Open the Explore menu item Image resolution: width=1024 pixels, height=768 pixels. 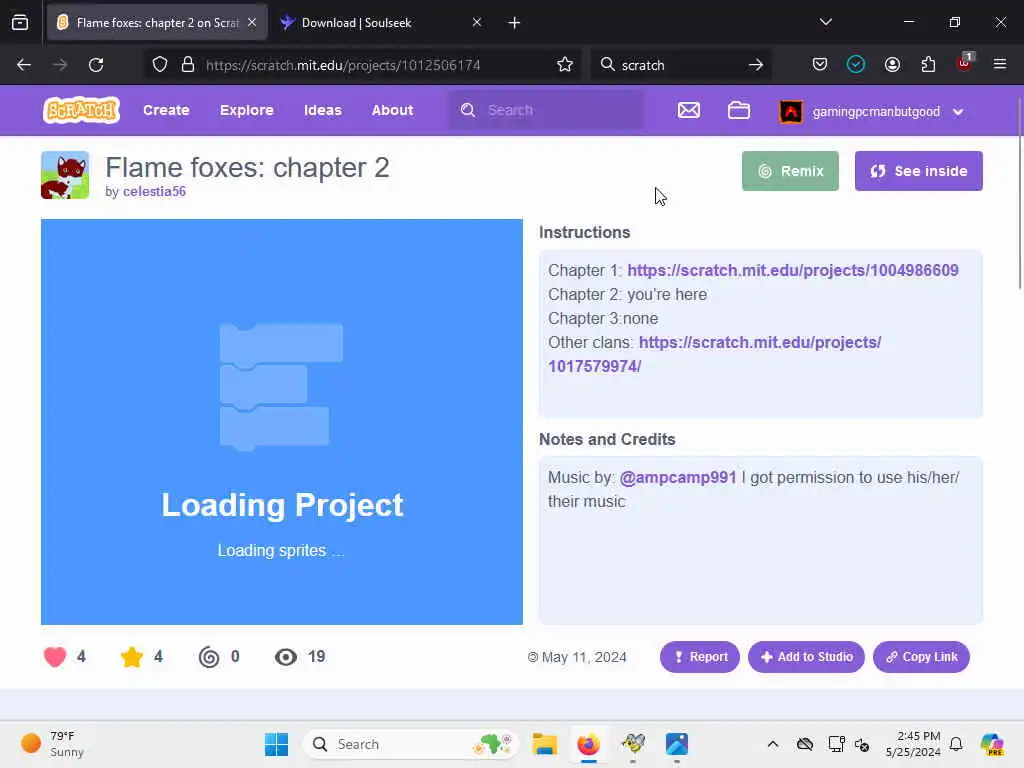247,110
